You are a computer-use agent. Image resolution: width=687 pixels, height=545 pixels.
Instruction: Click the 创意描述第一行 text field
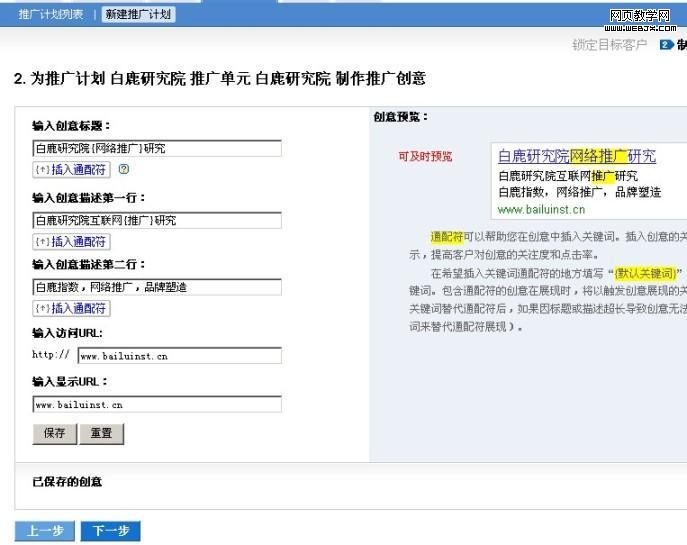(156, 220)
